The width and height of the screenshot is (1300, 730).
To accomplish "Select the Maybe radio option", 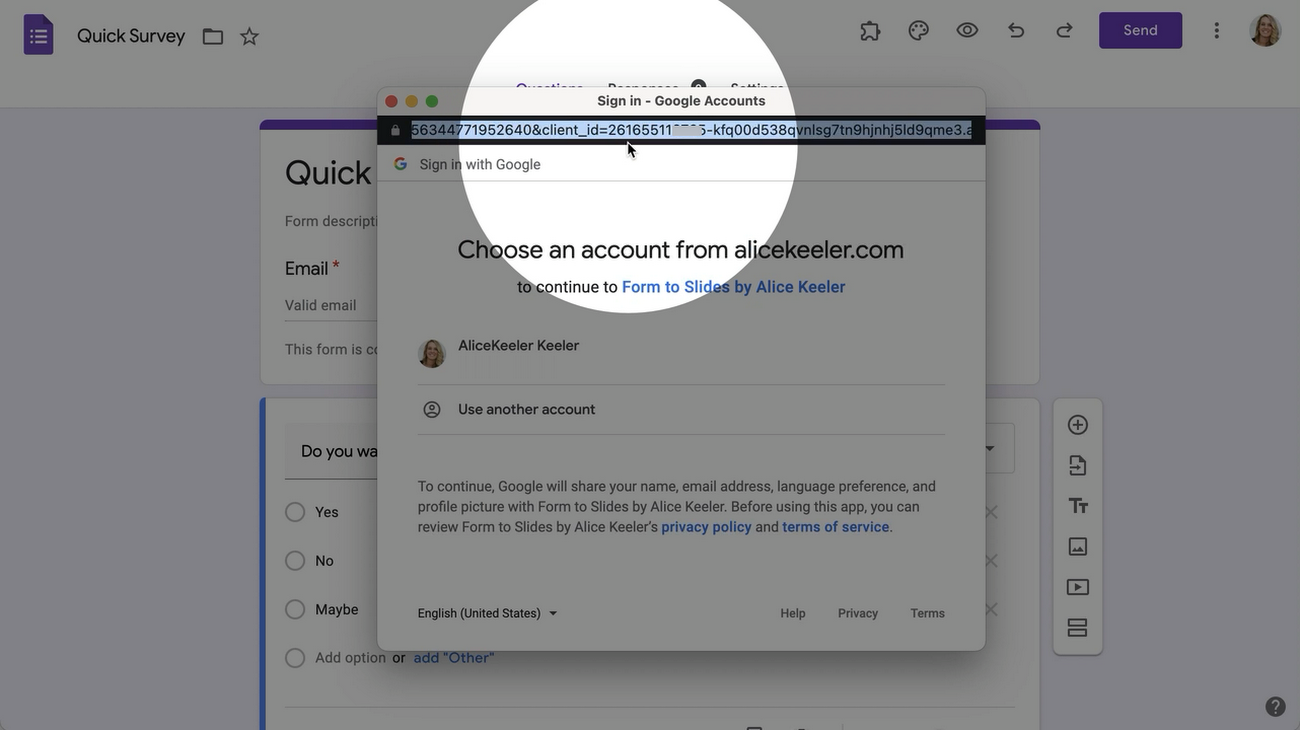I will (295, 609).
